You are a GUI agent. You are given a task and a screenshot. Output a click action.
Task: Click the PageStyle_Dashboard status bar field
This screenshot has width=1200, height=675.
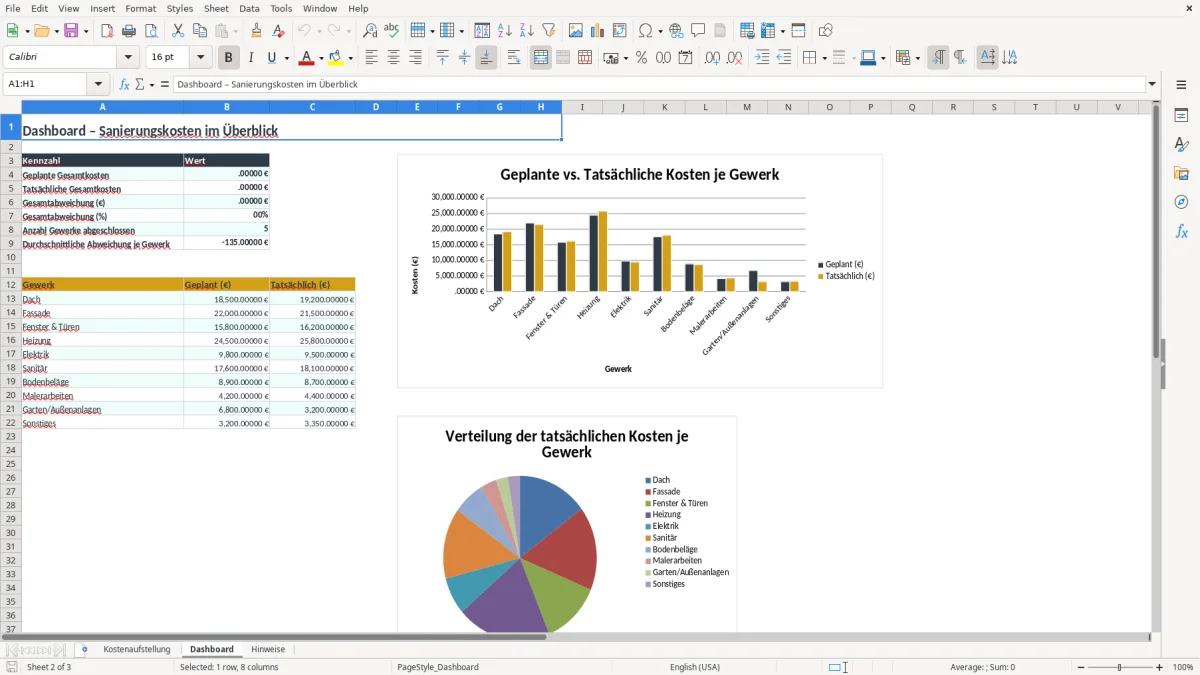pyautogui.click(x=438, y=667)
